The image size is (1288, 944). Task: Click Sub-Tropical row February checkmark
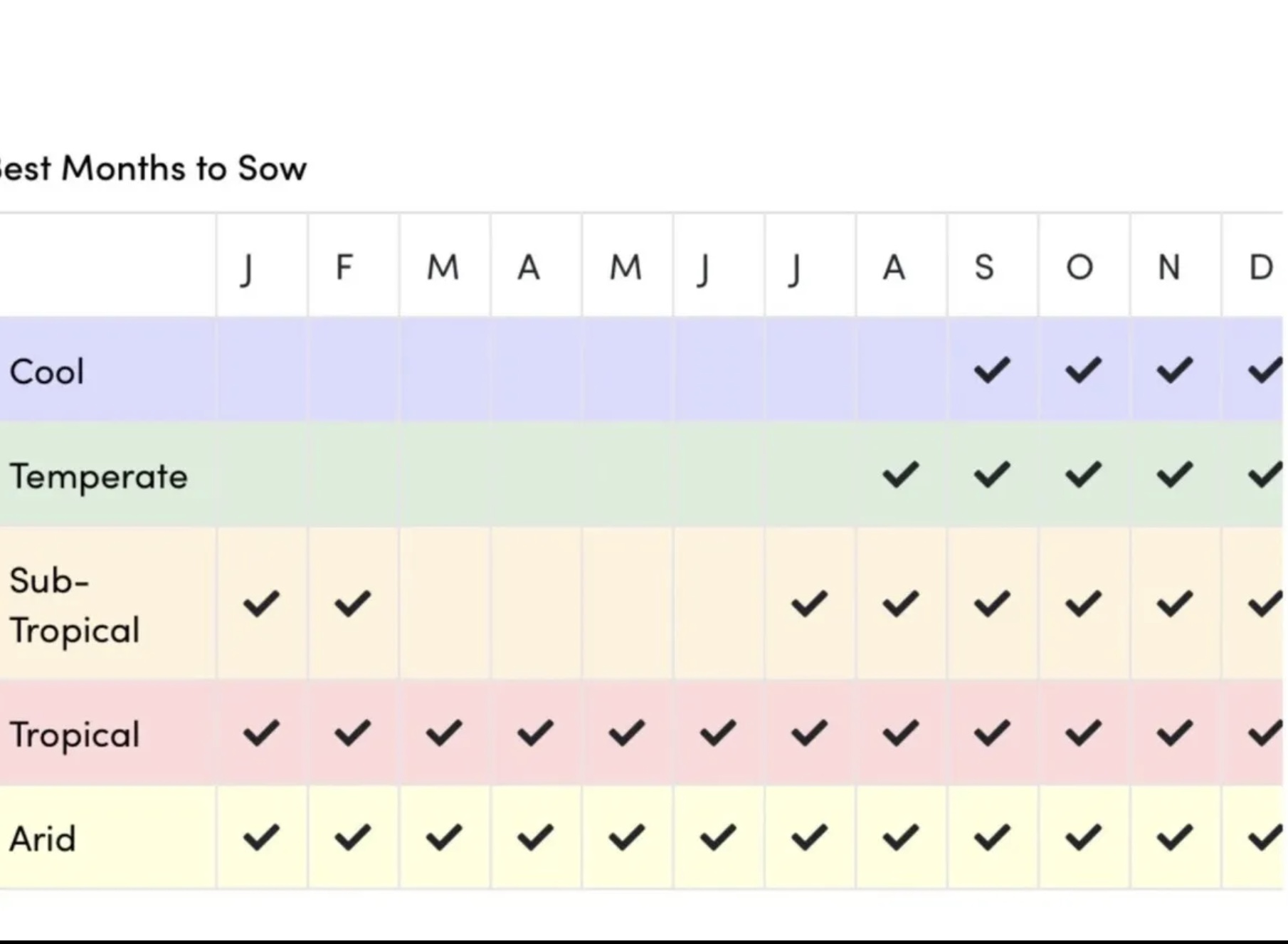tap(352, 604)
